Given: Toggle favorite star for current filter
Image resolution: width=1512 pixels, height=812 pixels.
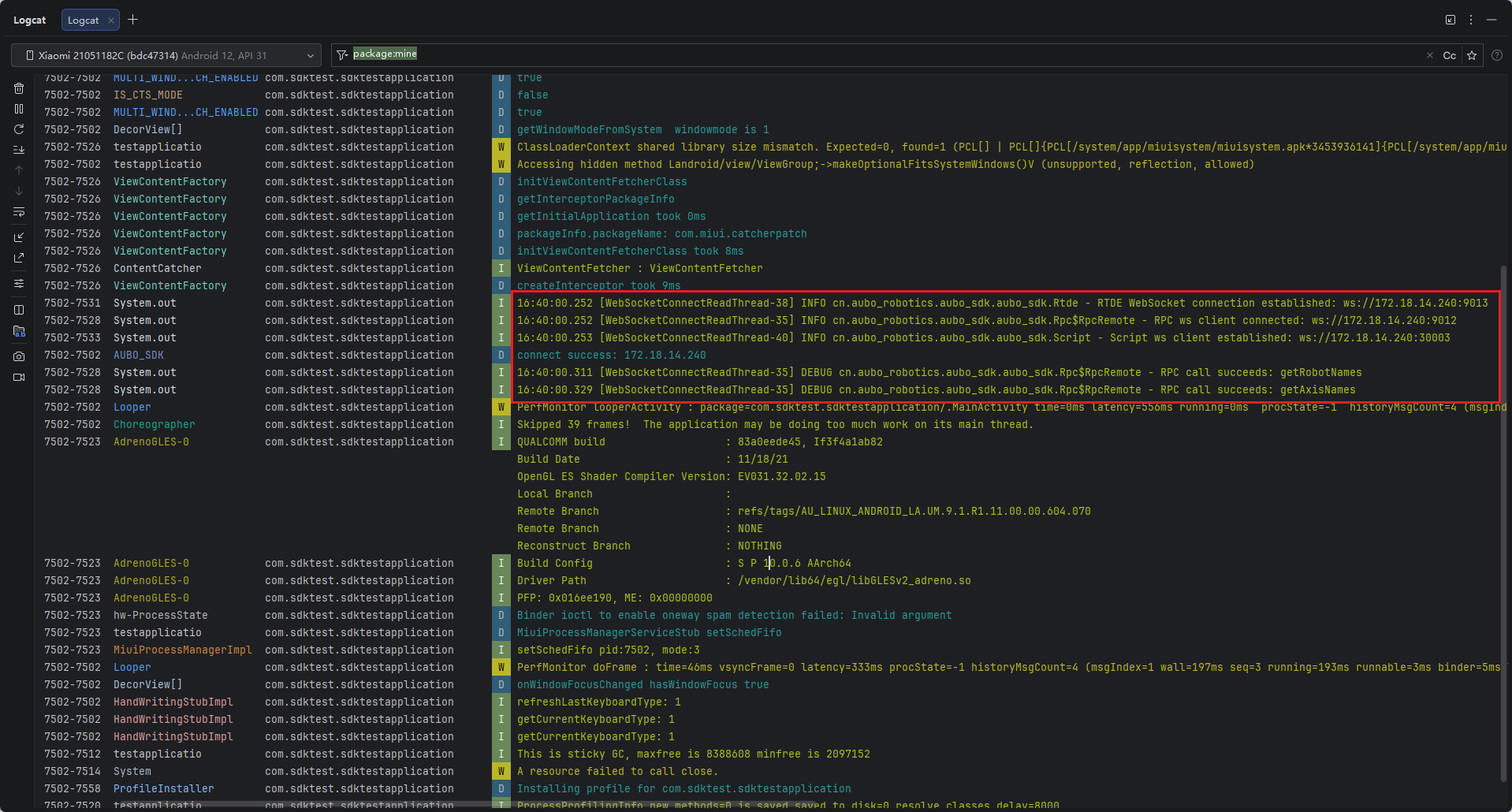Looking at the screenshot, I should tap(1471, 55).
